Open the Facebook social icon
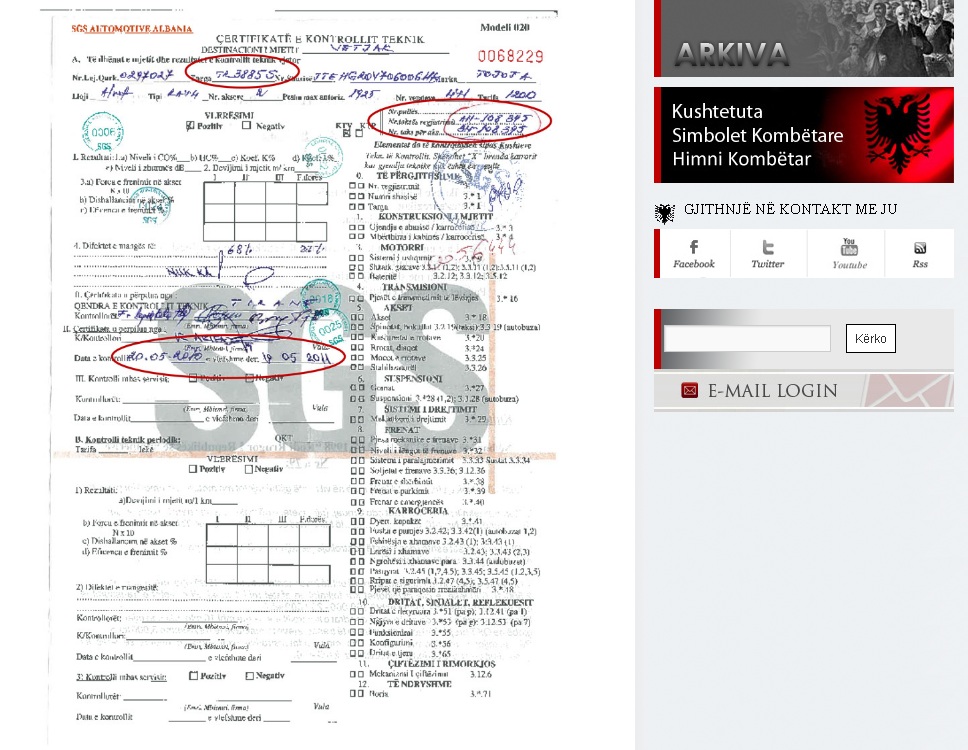The width and height of the screenshot is (968, 750). (x=693, y=254)
